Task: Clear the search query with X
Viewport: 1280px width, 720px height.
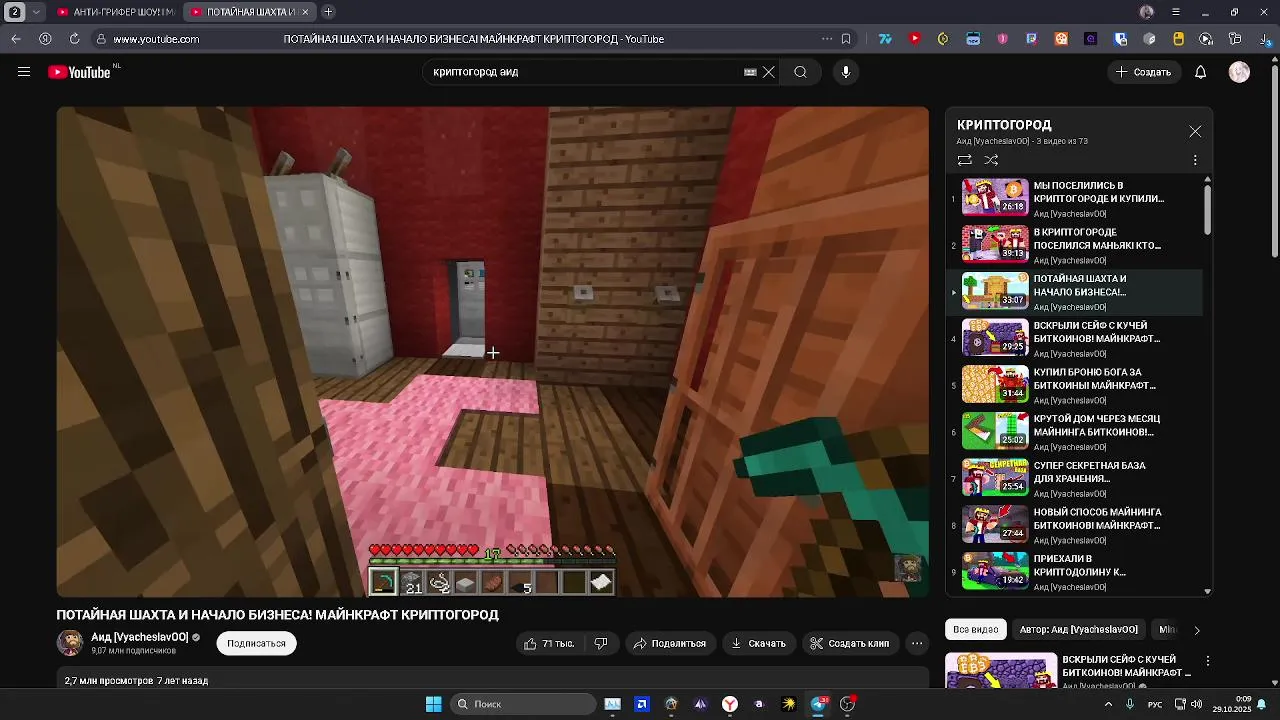Action: coord(769,72)
